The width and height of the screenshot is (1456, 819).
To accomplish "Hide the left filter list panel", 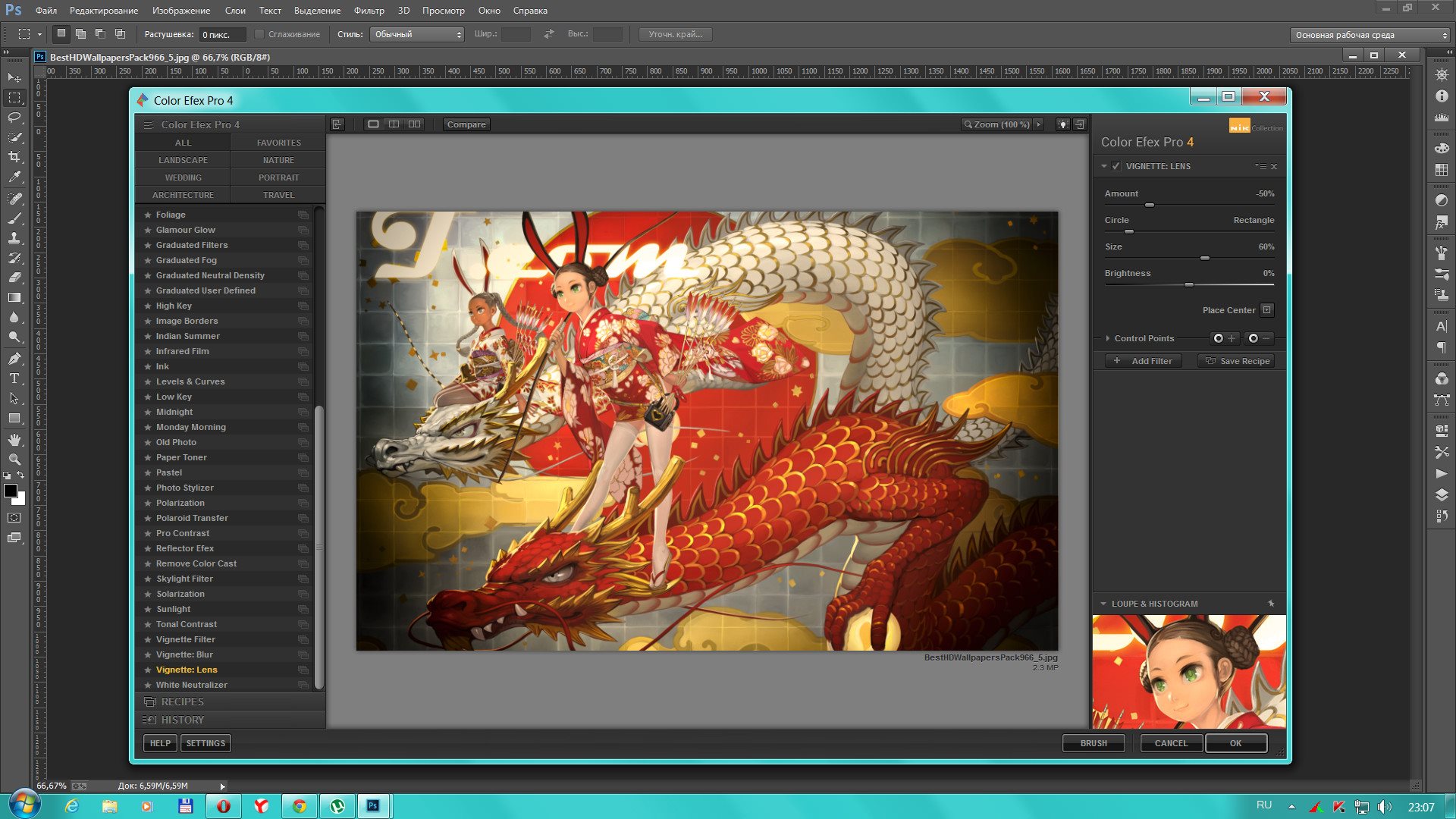I will (x=337, y=124).
